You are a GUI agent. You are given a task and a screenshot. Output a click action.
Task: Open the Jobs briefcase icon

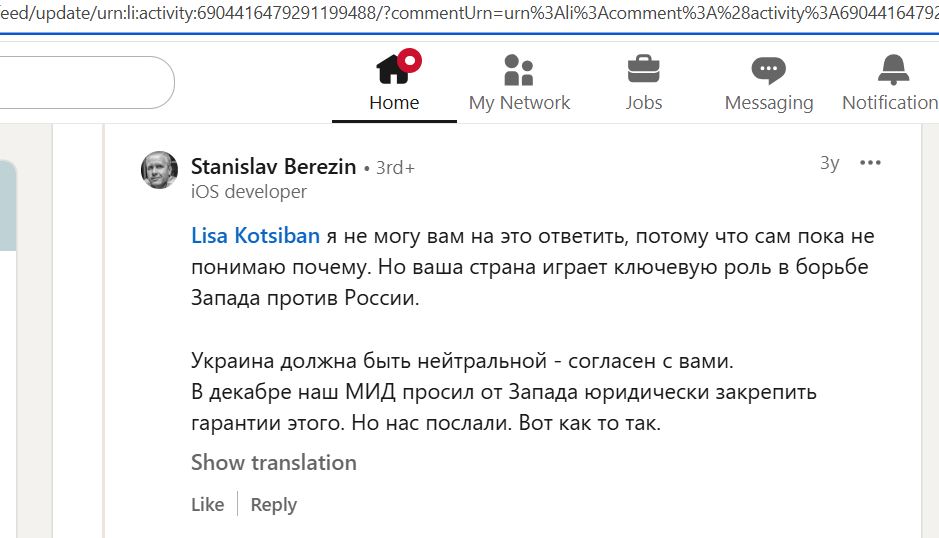click(643, 70)
